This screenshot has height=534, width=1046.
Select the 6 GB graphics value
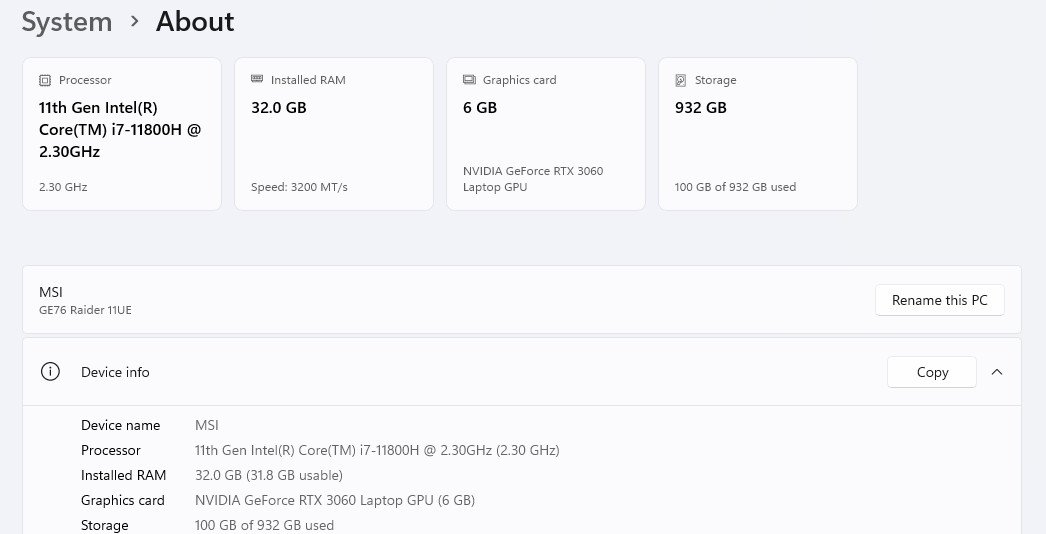[480, 107]
